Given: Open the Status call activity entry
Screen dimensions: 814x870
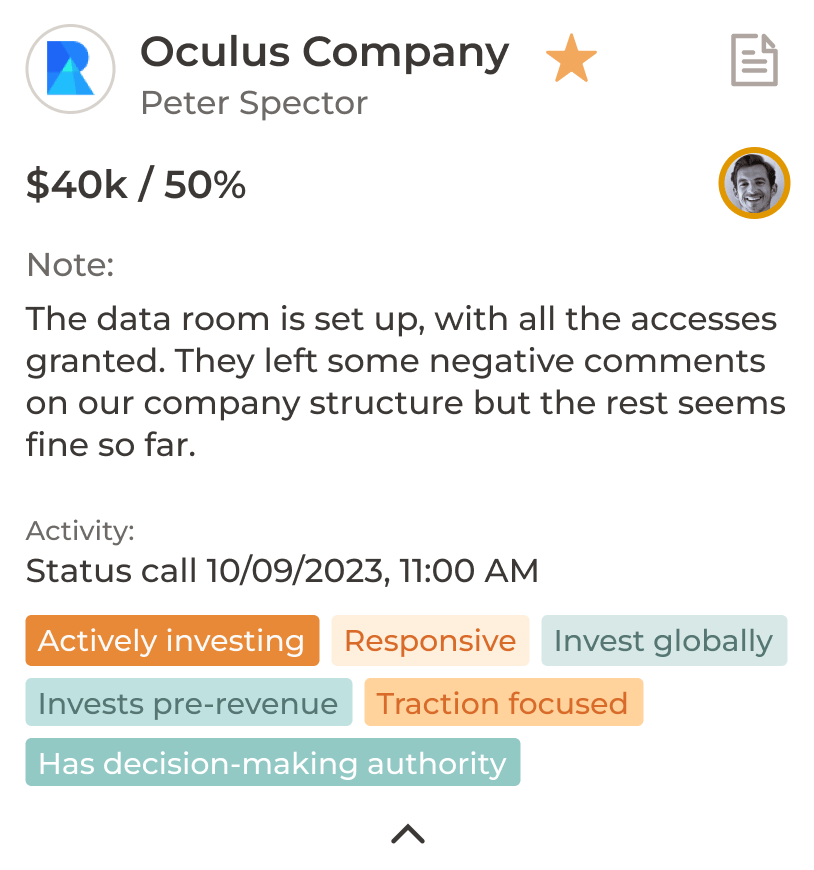Looking at the screenshot, I should pyautogui.click(x=282, y=570).
